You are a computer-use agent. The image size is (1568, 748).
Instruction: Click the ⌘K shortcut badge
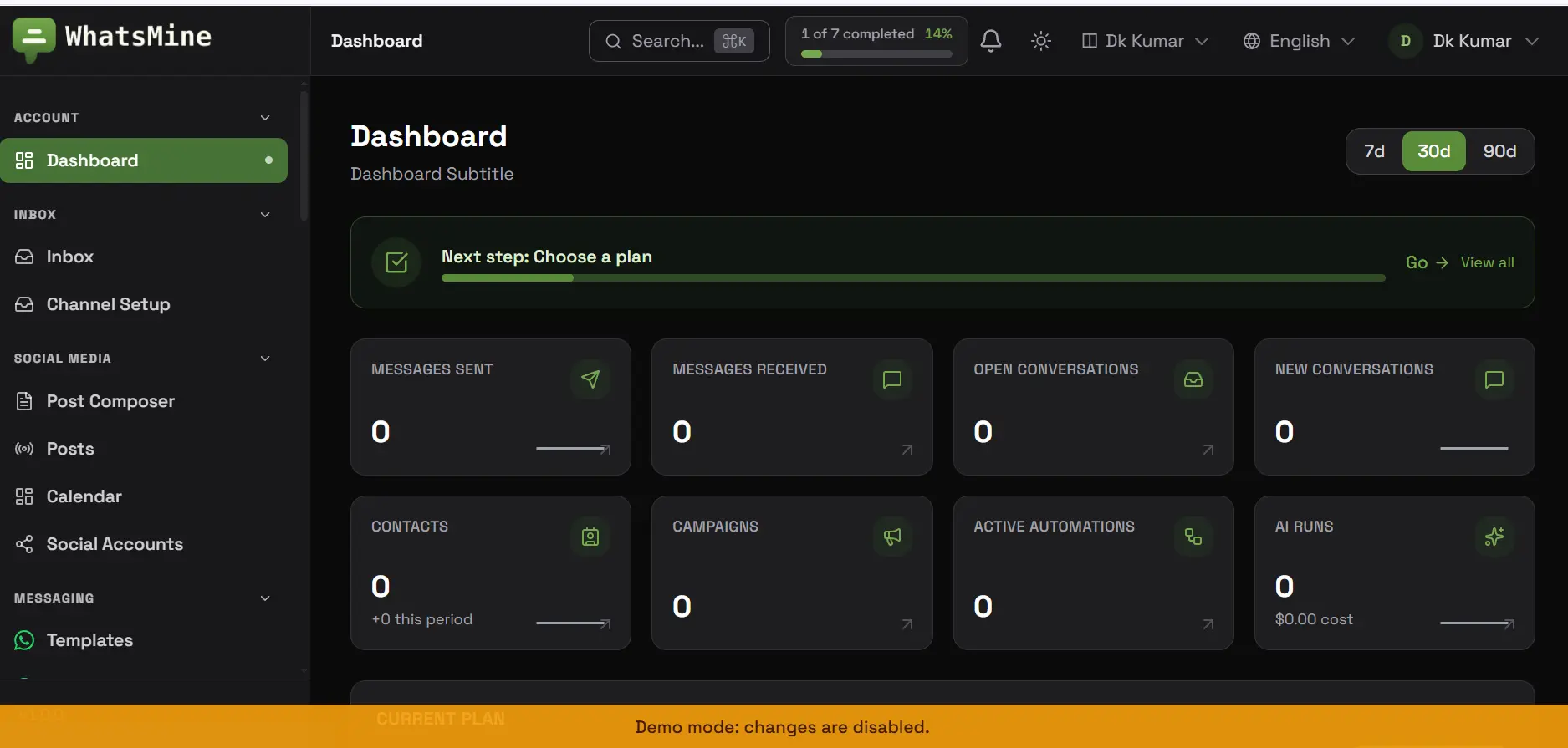coord(734,41)
